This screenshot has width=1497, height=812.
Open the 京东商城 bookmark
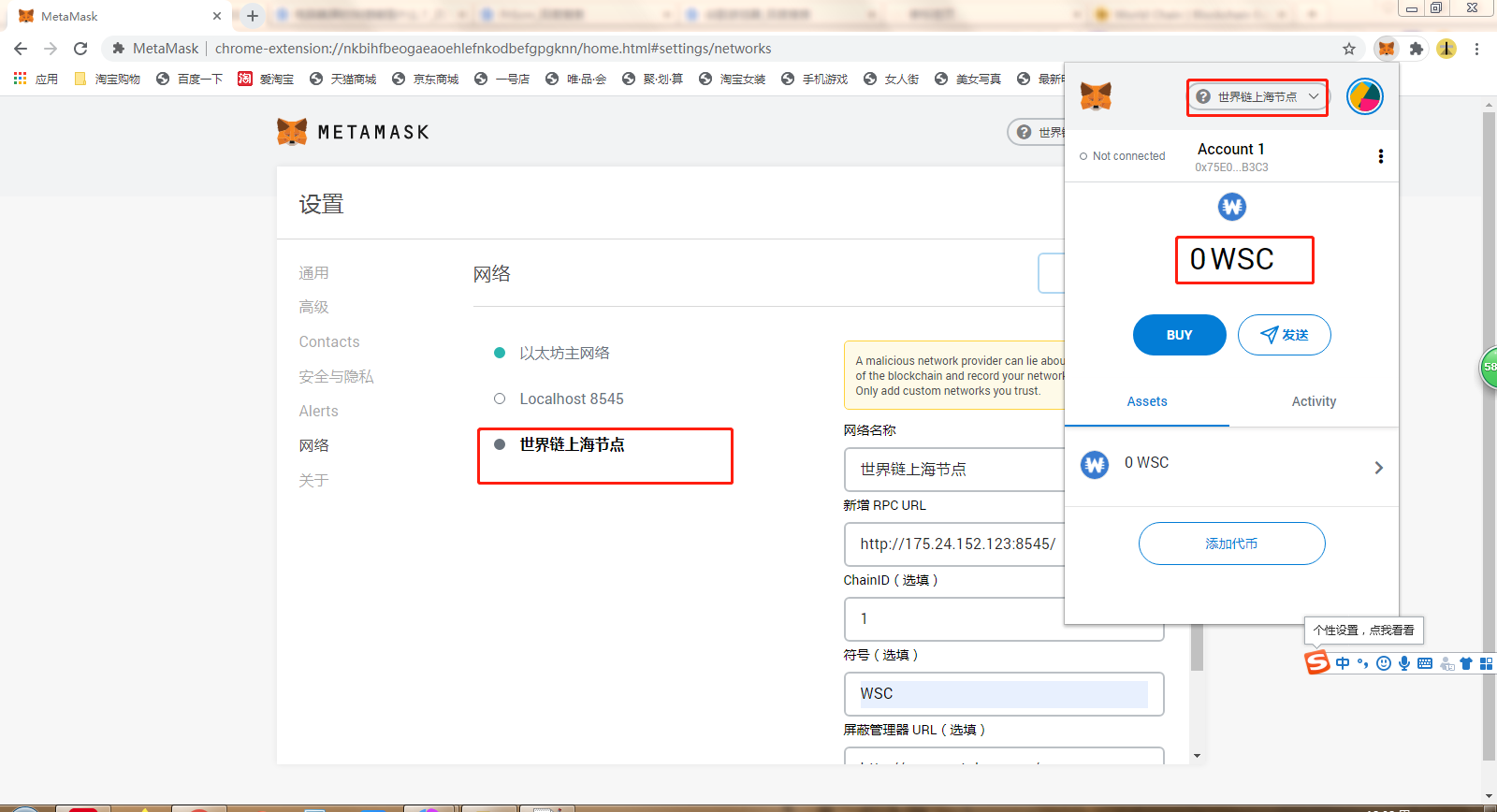426,79
